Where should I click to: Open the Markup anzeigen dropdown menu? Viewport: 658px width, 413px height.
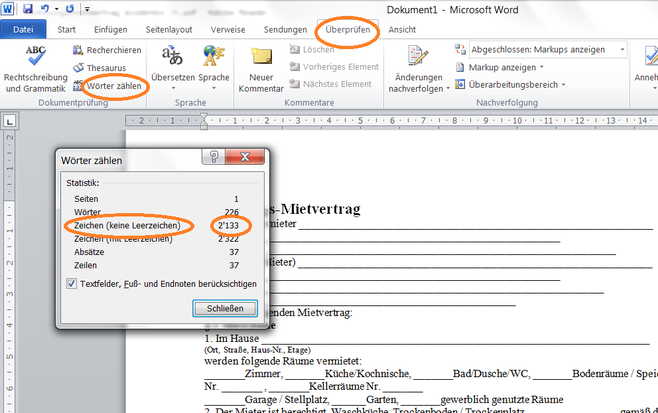point(542,67)
